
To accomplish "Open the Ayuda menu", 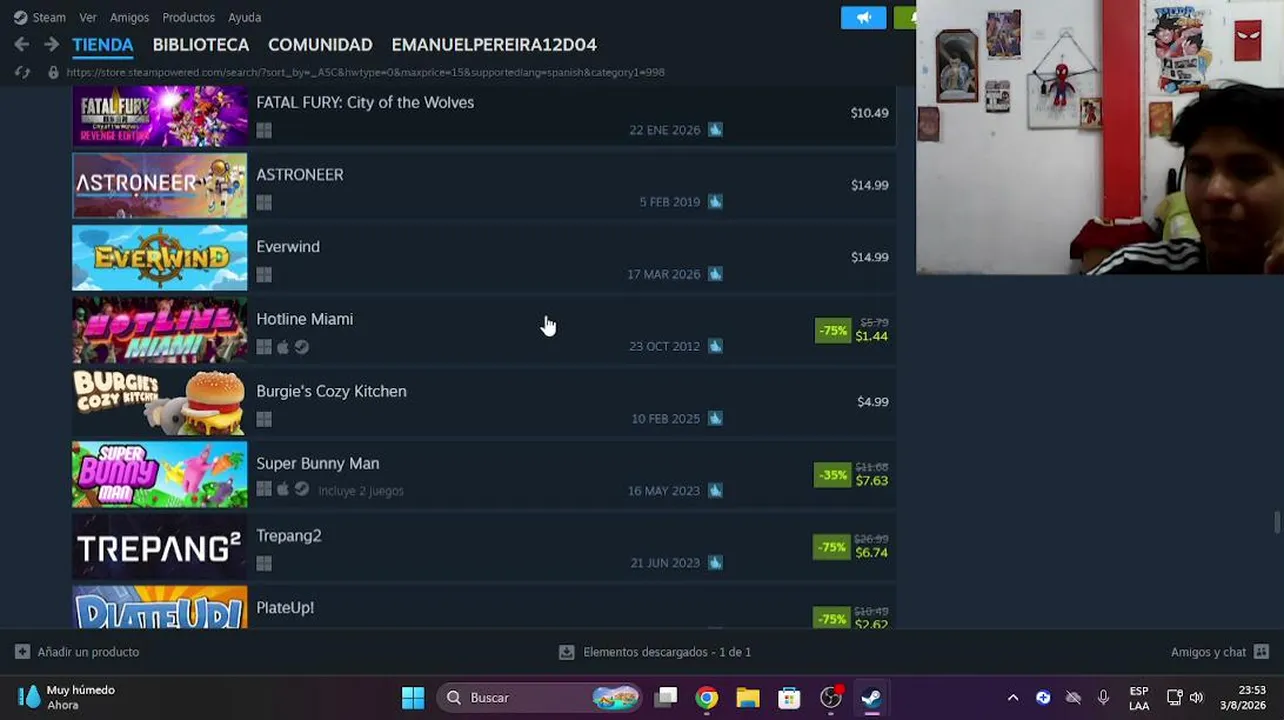I will point(244,17).
